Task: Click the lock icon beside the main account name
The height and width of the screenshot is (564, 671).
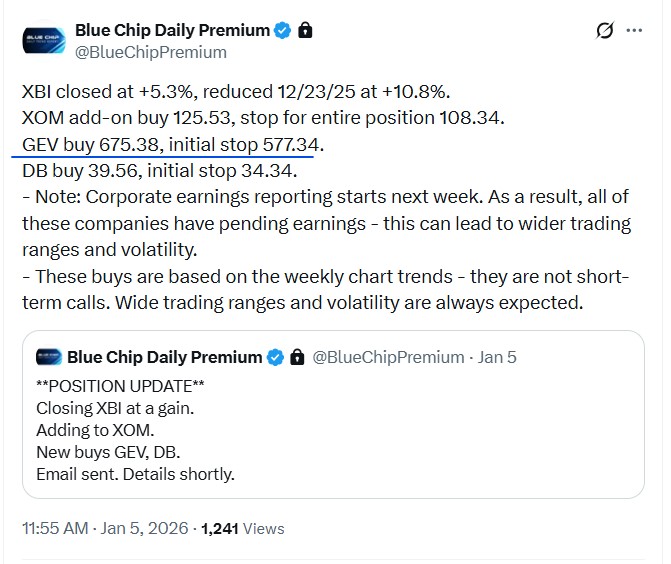Action: (x=305, y=31)
